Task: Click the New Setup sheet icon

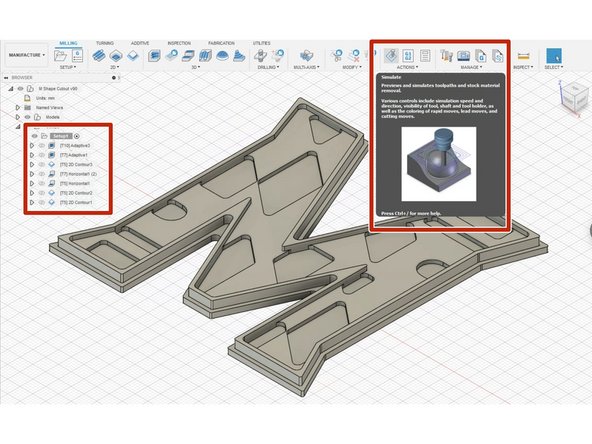Action: tap(77, 56)
